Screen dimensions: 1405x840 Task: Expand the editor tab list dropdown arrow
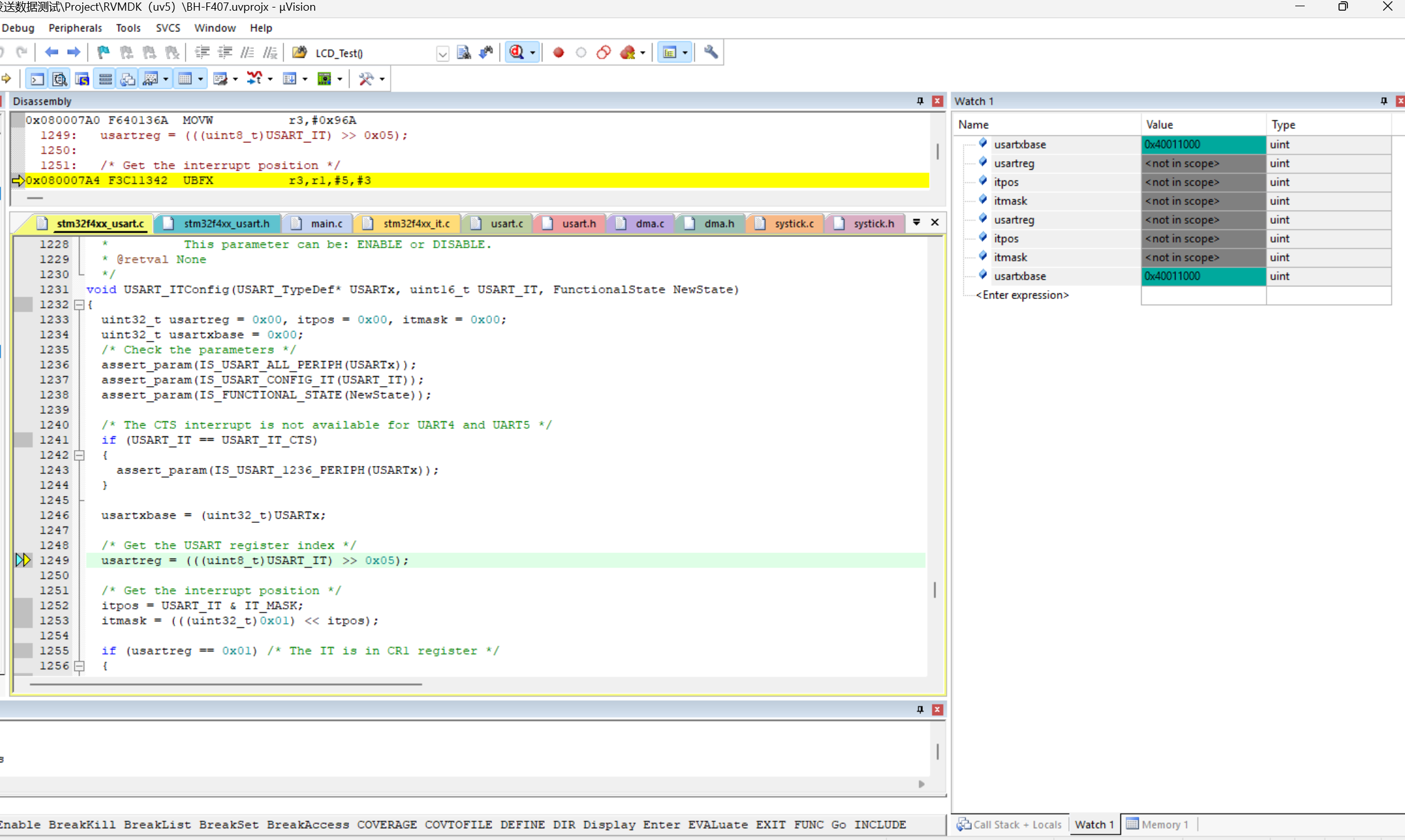coord(917,223)
